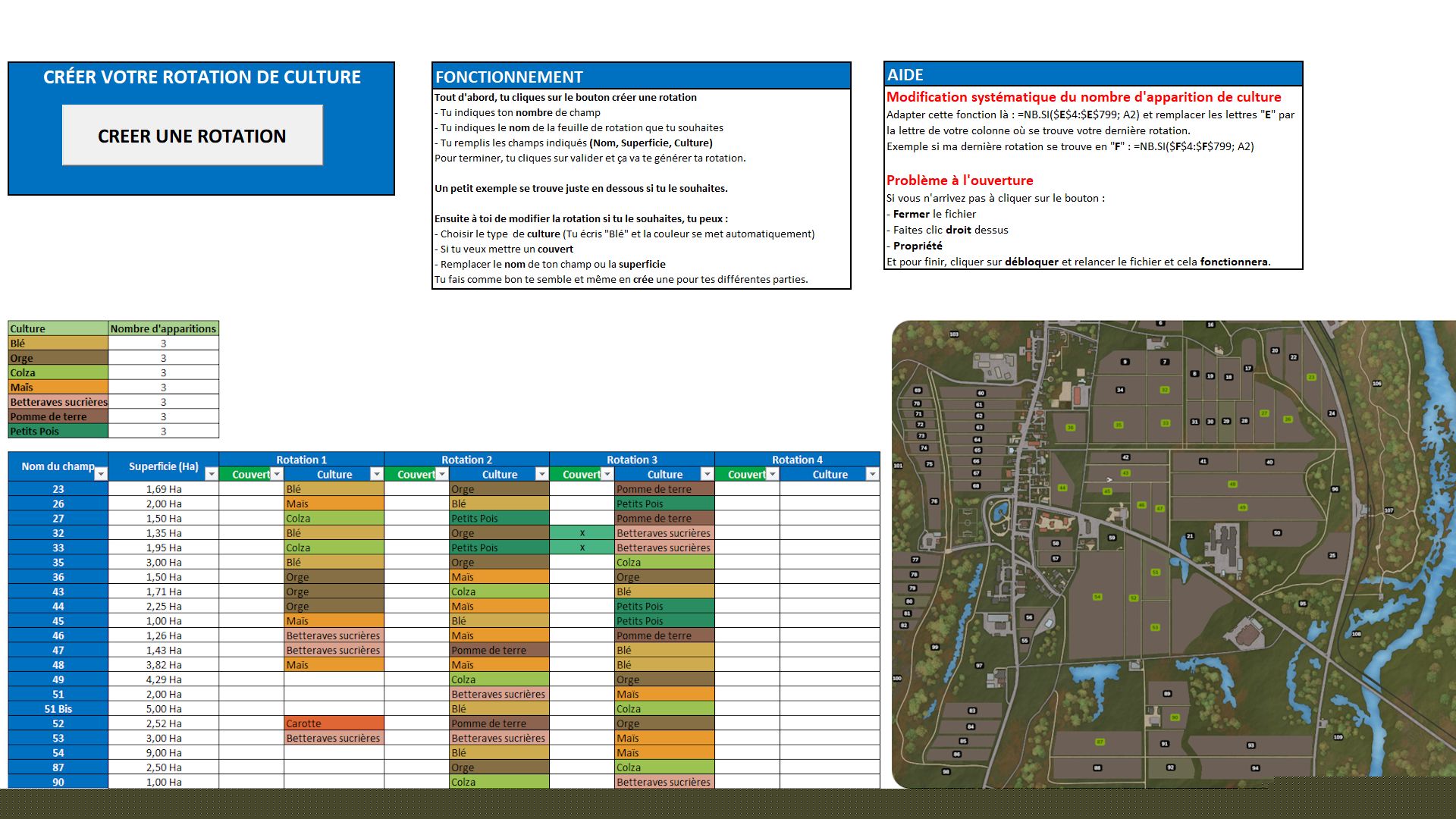Open the Superficie (Ha) filter arrow

point(212,474)
